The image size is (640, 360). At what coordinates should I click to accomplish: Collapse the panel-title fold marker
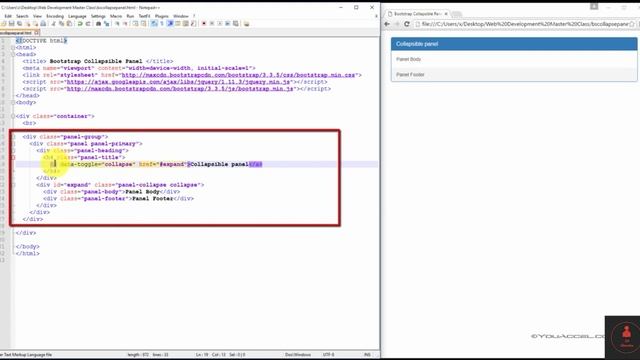[13, 157]
